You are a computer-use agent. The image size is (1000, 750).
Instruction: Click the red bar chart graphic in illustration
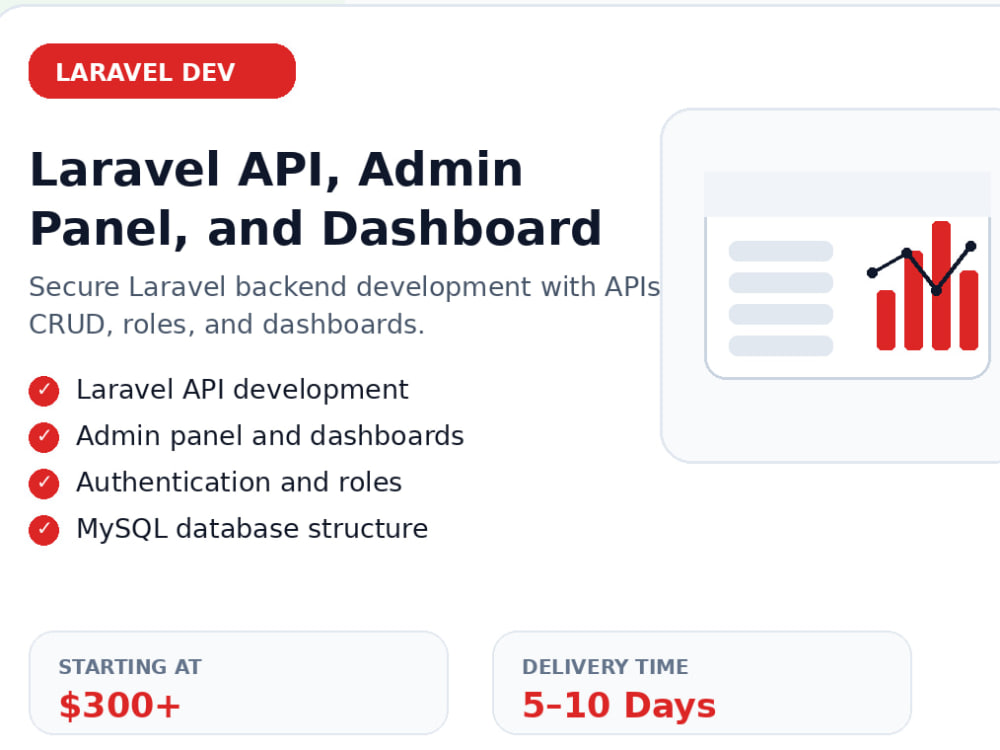[927, 286]
